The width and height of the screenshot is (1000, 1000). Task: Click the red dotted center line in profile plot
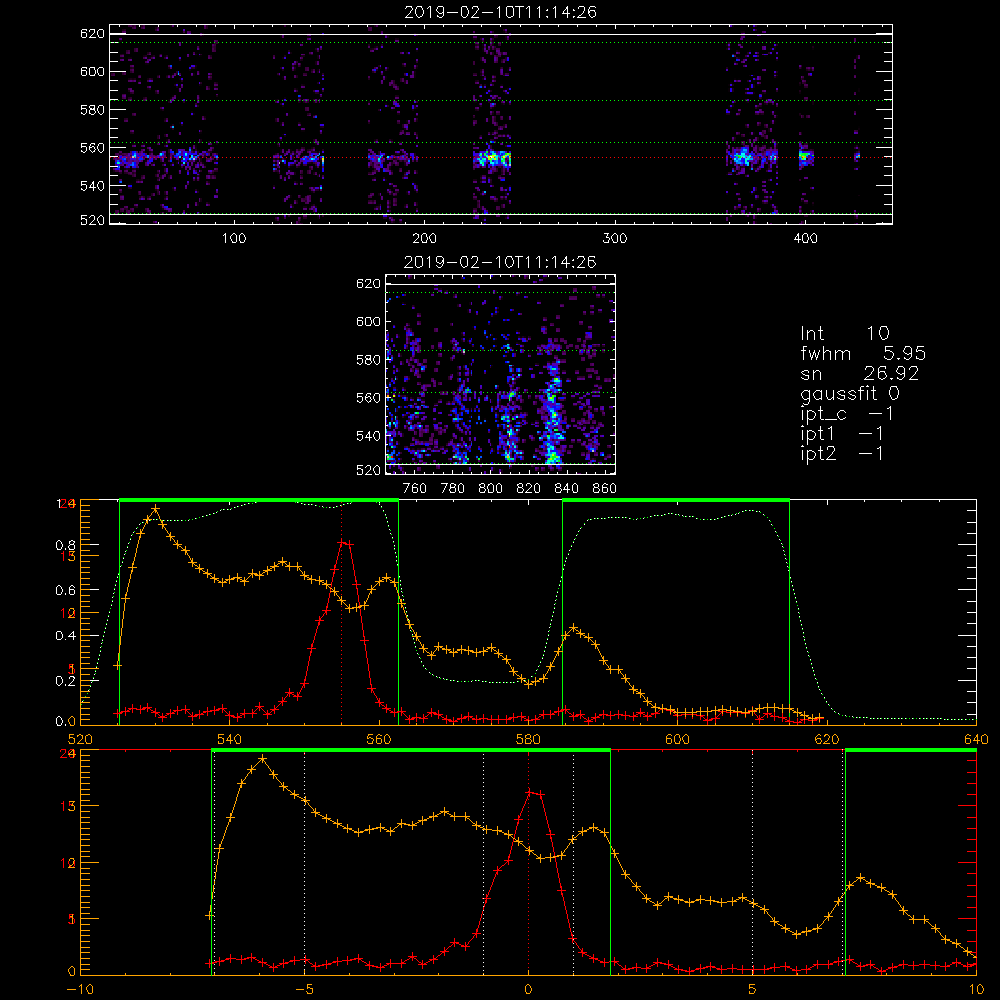[341, 612]
